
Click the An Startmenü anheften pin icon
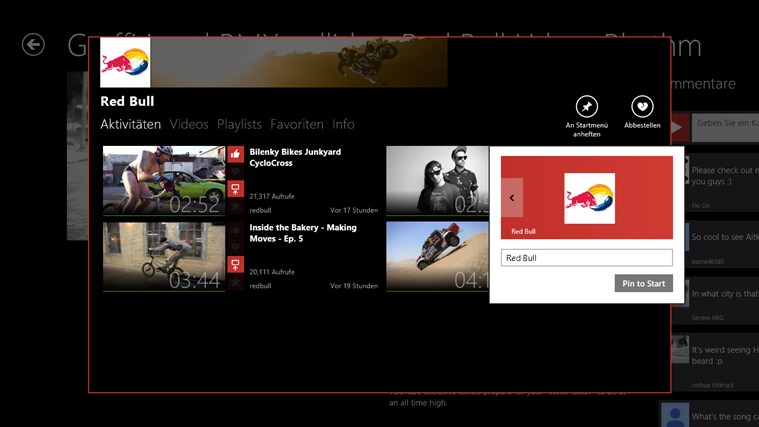(586, 107)
